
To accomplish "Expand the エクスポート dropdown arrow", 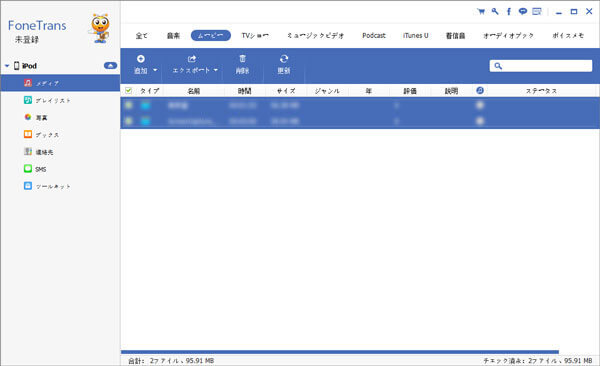I will (216, 70).
